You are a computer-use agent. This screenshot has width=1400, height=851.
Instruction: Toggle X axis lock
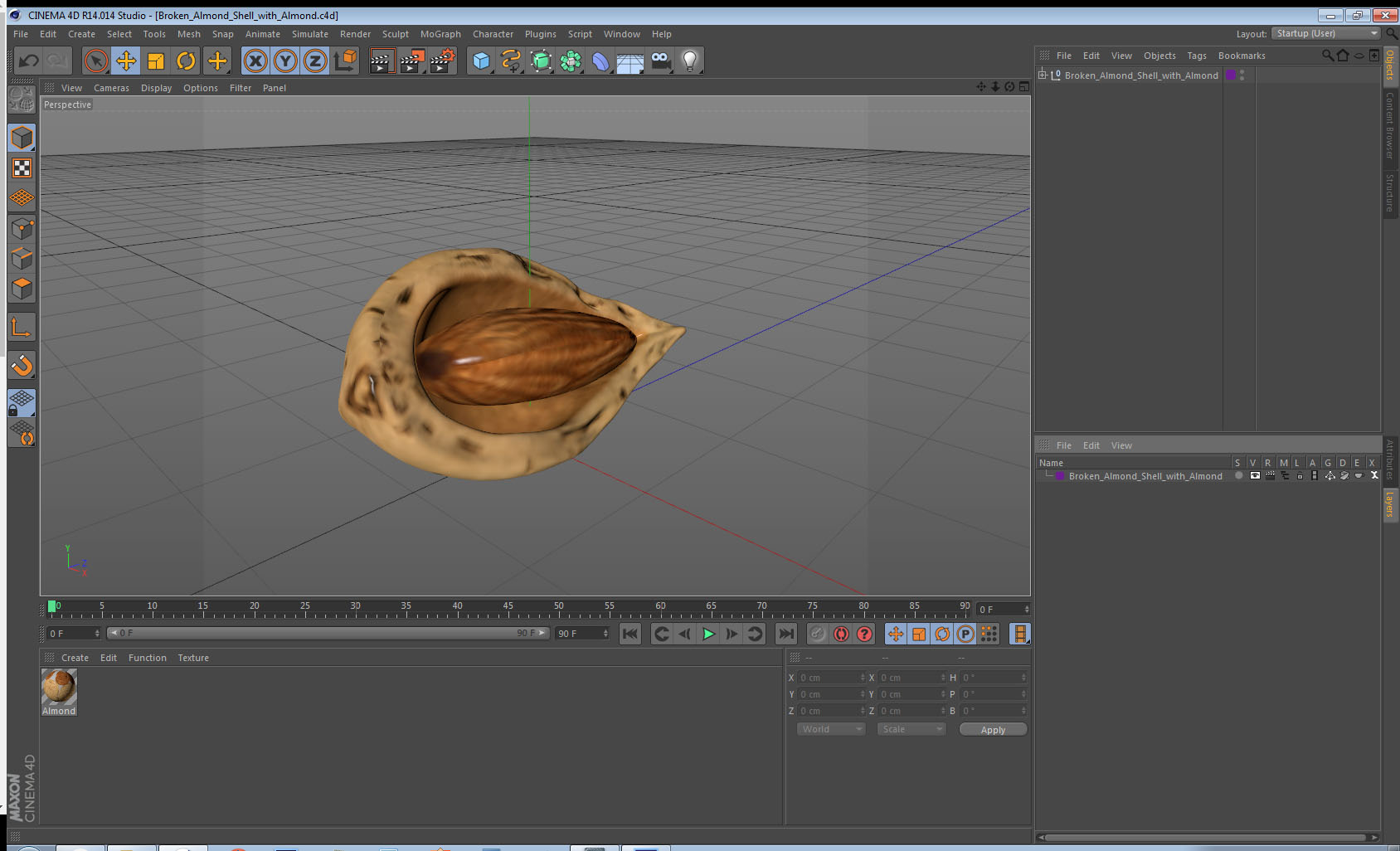pos(255,61)
